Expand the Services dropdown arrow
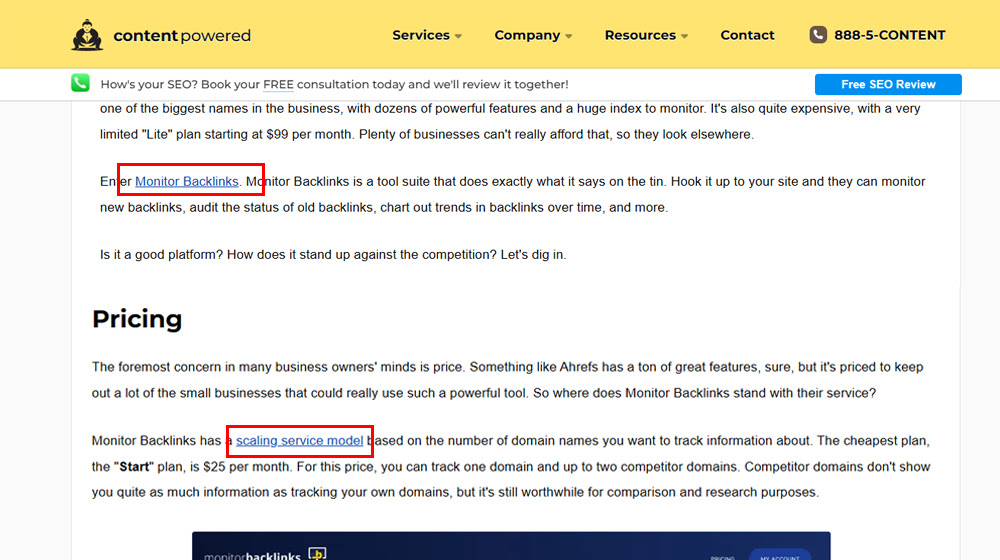 click(x=458, y=36)
